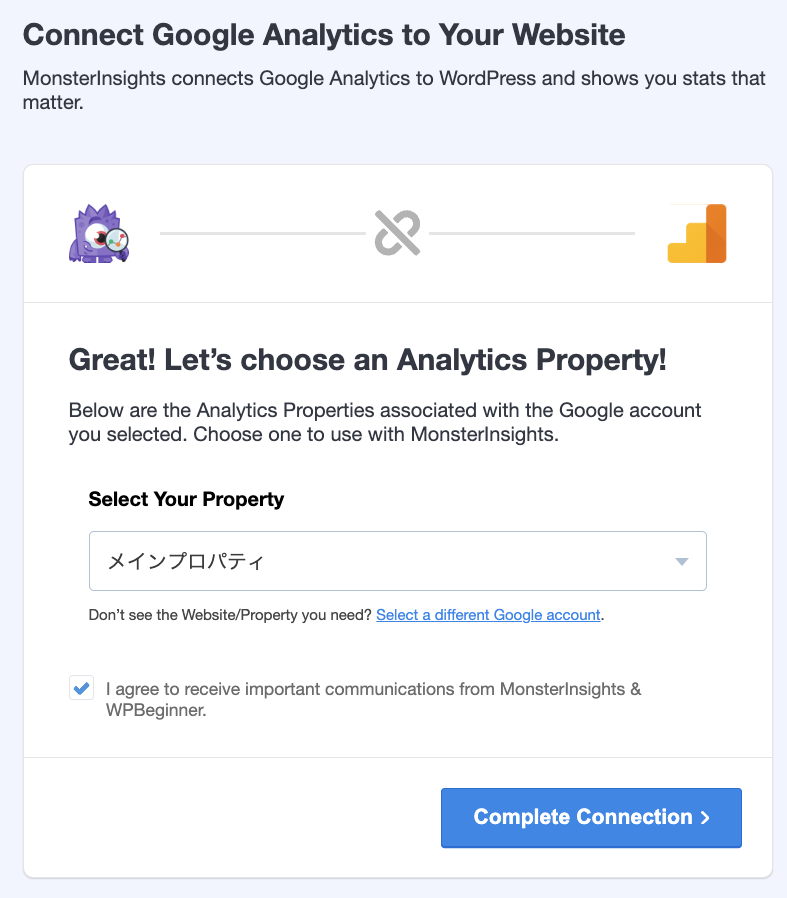Open the Select Your Property dropdown
787x898 pixels.
tap(397, 561)
